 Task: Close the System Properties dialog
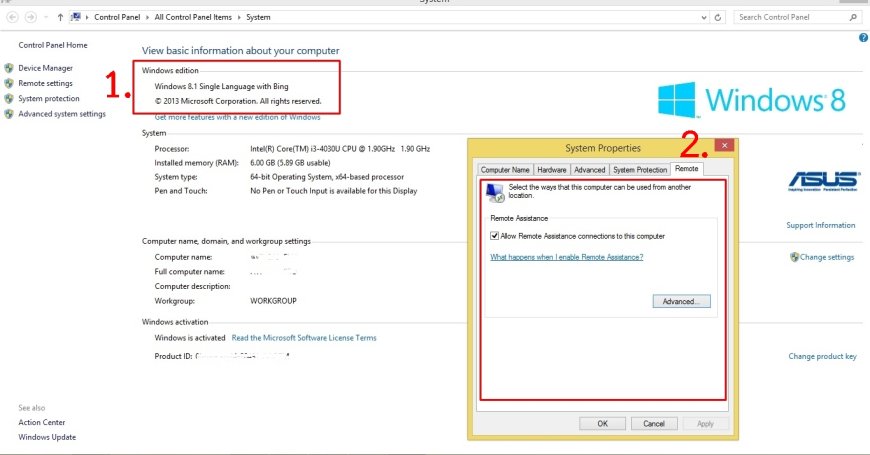coord(724,145)
